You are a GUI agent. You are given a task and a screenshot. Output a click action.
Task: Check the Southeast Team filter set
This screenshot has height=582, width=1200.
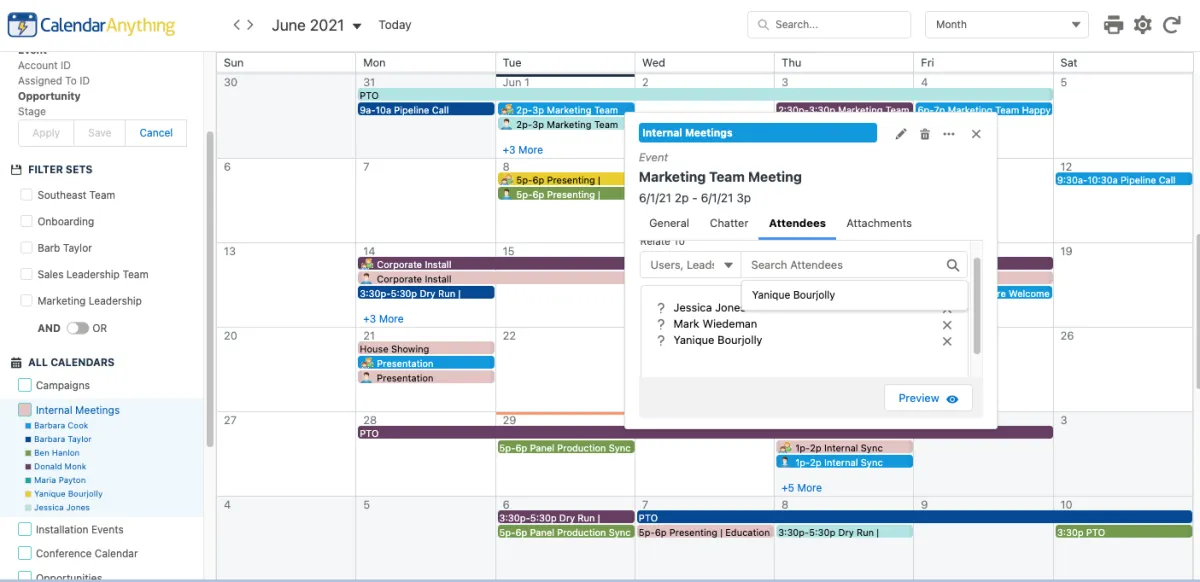27,195
